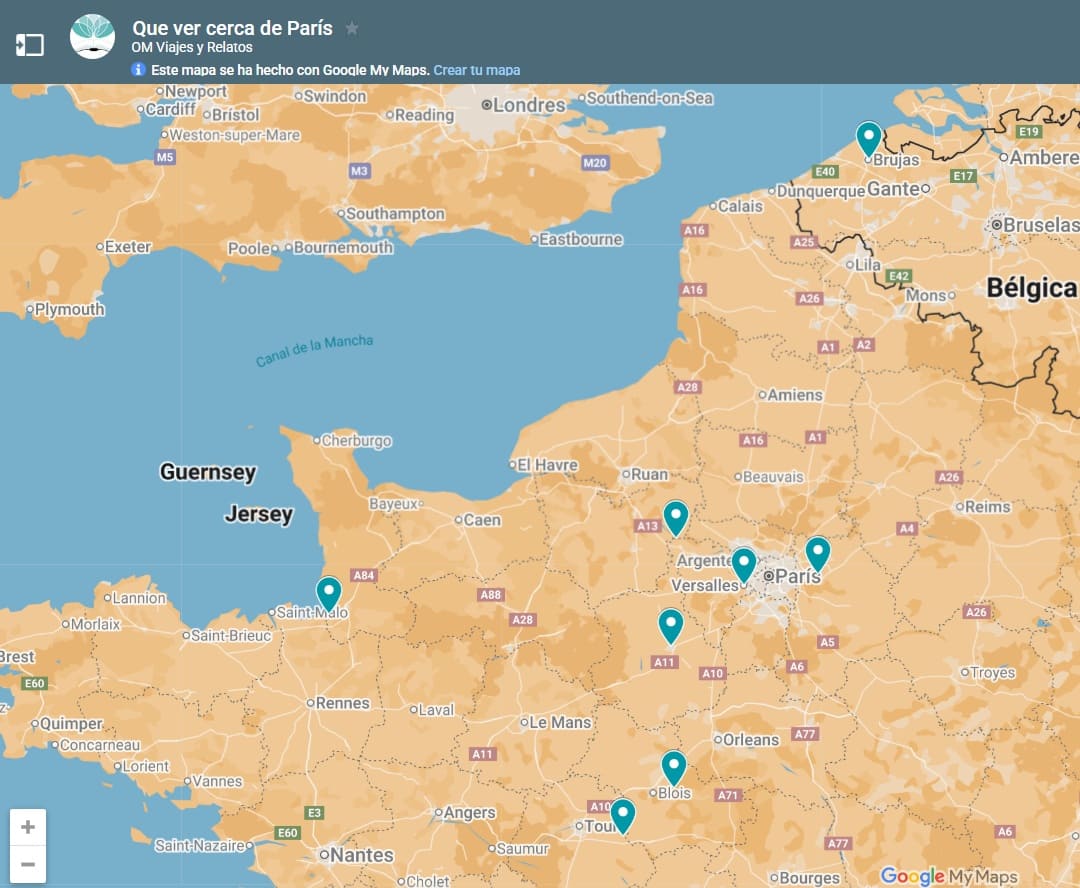Click the 'Bélgica' country label
This screenshot has height=888, width=1080.
coord(1031,288)
